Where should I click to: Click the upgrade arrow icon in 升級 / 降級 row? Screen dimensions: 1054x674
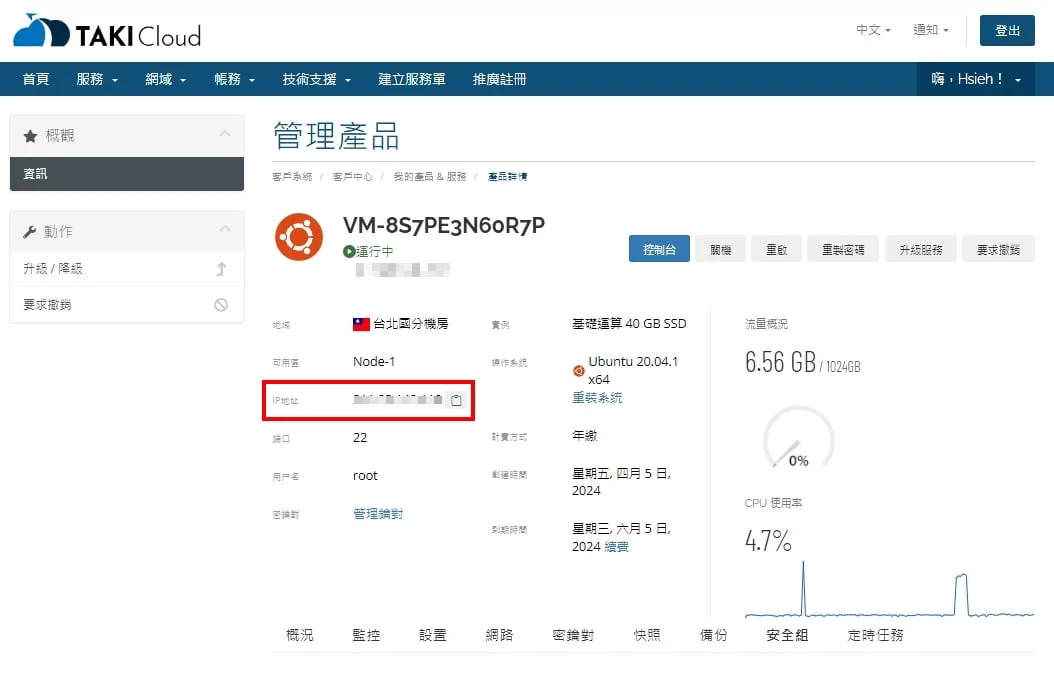coord(221,269)
